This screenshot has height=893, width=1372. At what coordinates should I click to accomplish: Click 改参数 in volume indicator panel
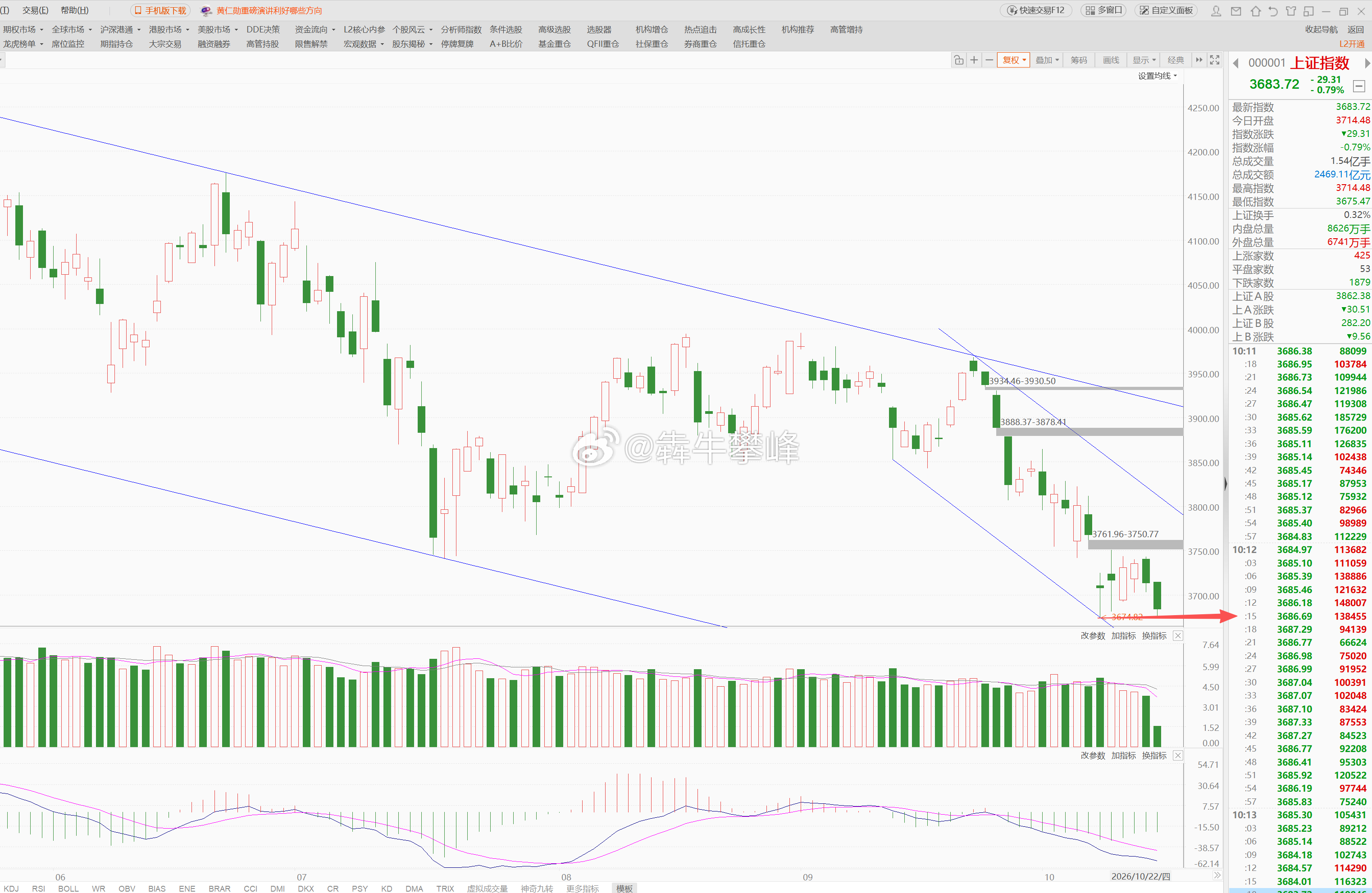point(1092,635)
